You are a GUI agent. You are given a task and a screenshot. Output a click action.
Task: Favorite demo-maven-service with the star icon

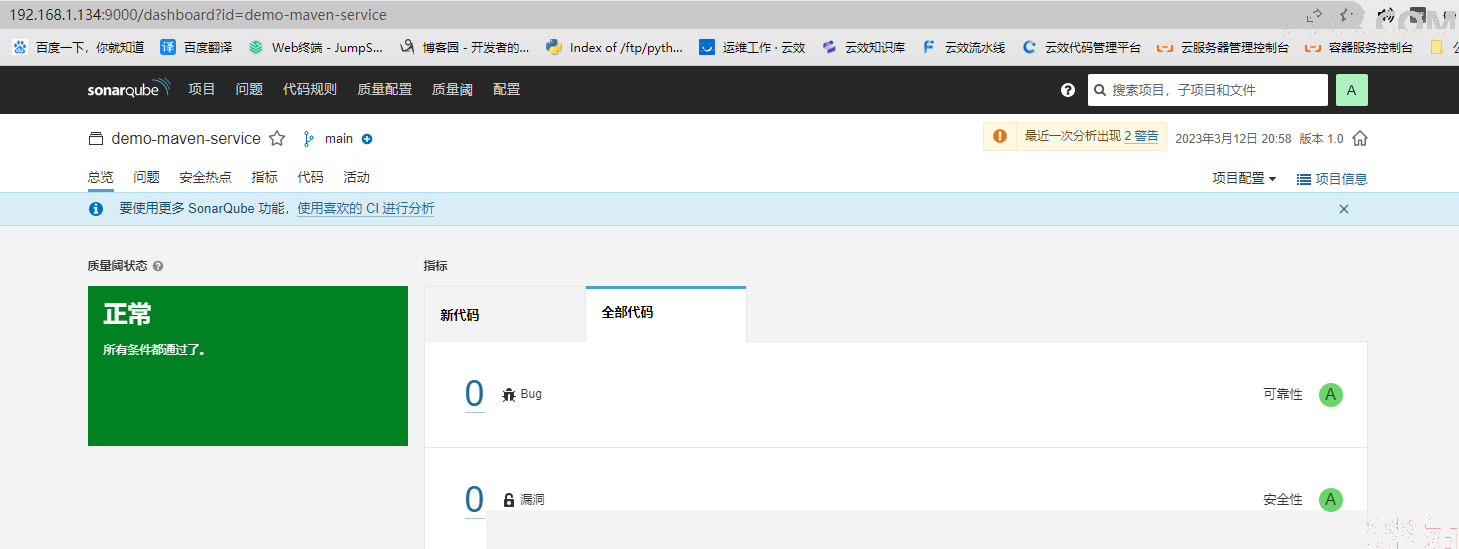(277, 139)
